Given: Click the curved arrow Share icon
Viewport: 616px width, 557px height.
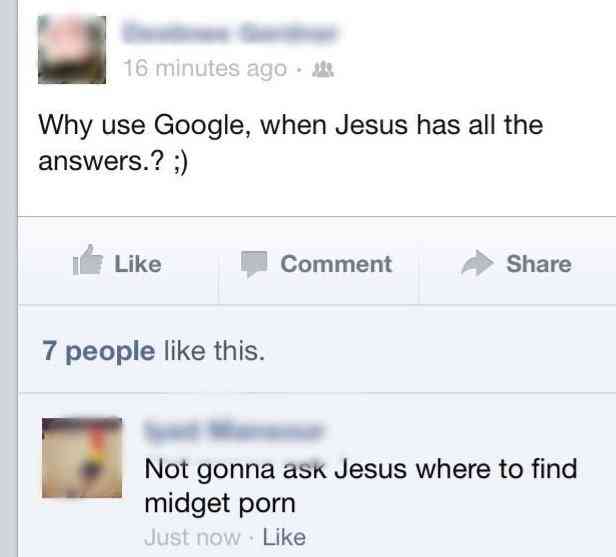Looking at the screenshot, I should click(x=477, y=263).
